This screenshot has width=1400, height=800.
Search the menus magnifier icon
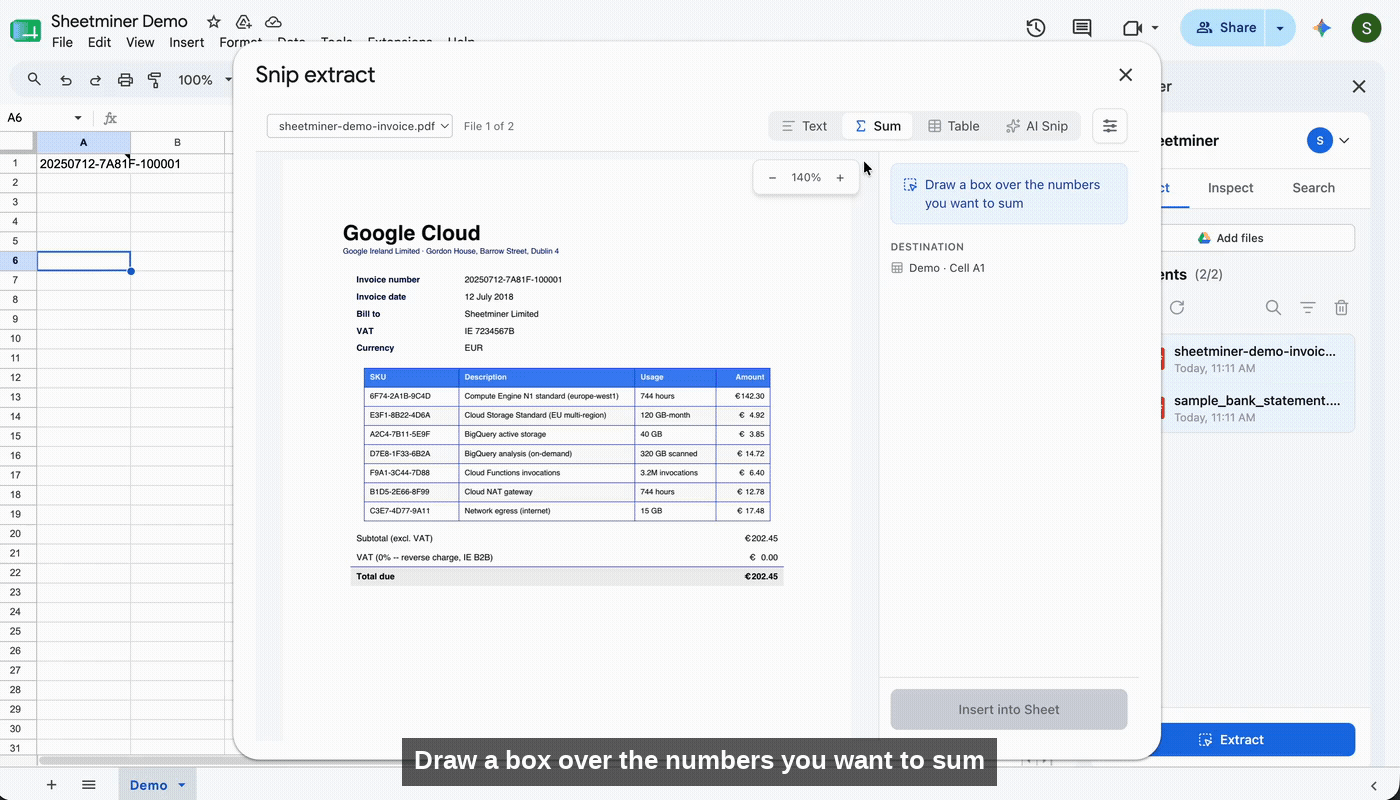point(34,80)
